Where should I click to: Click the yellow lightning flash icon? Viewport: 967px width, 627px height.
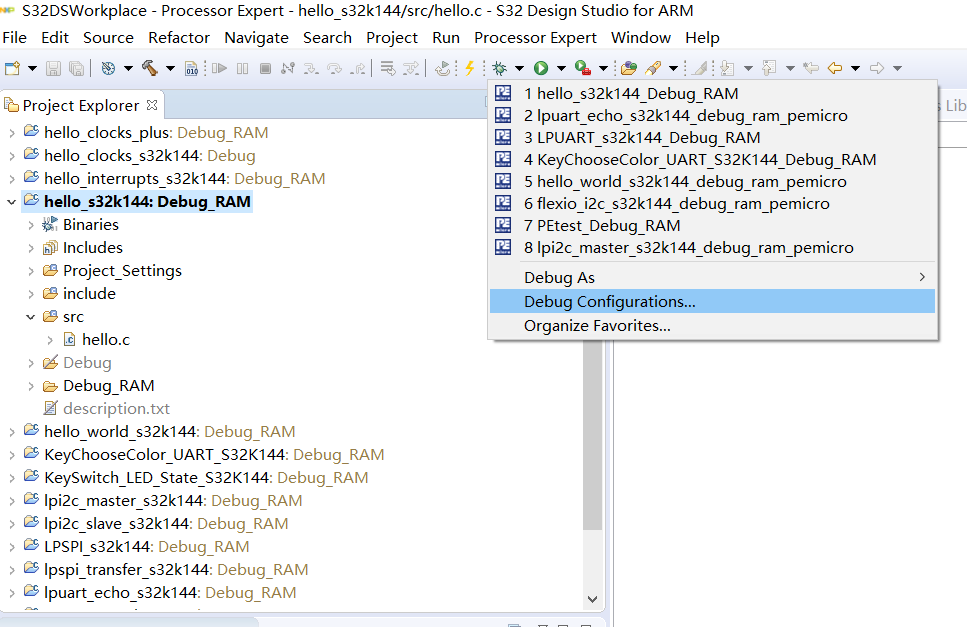pos(469,68)
